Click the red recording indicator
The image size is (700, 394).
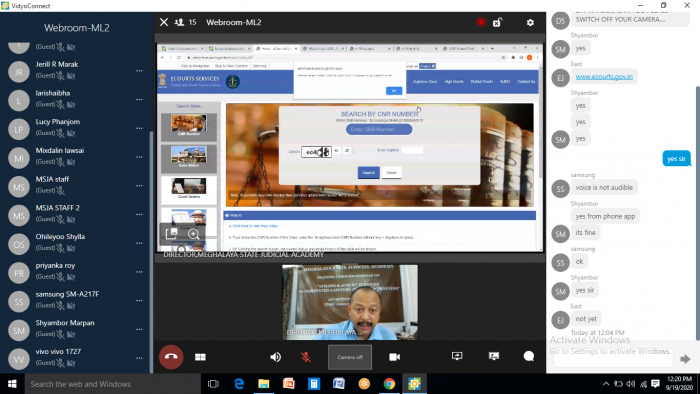pyautogui.click(x=481, y=22)
